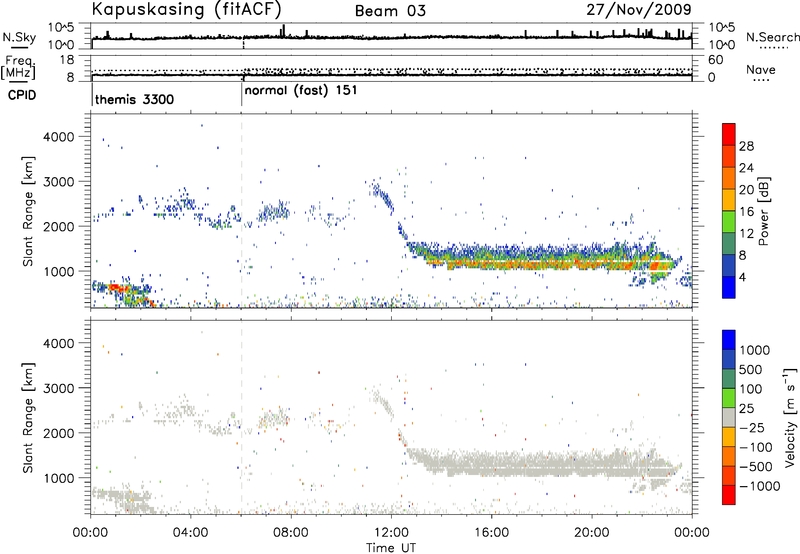Click the '500' label on Velocity scale
The width and height of the screenshot is (800, 554).
(x=751, y=369)
